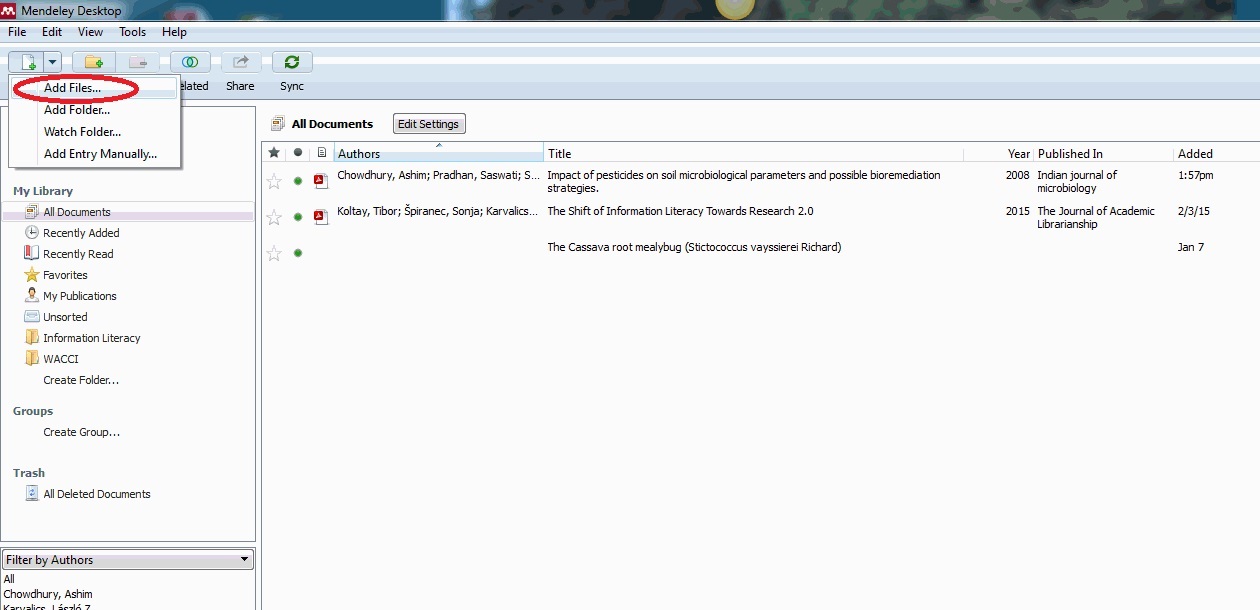Toggle the favorite star on the Chowdhury paper
Image resolution: width=1260 pixels, height=610 pixels.
point(274,180)
